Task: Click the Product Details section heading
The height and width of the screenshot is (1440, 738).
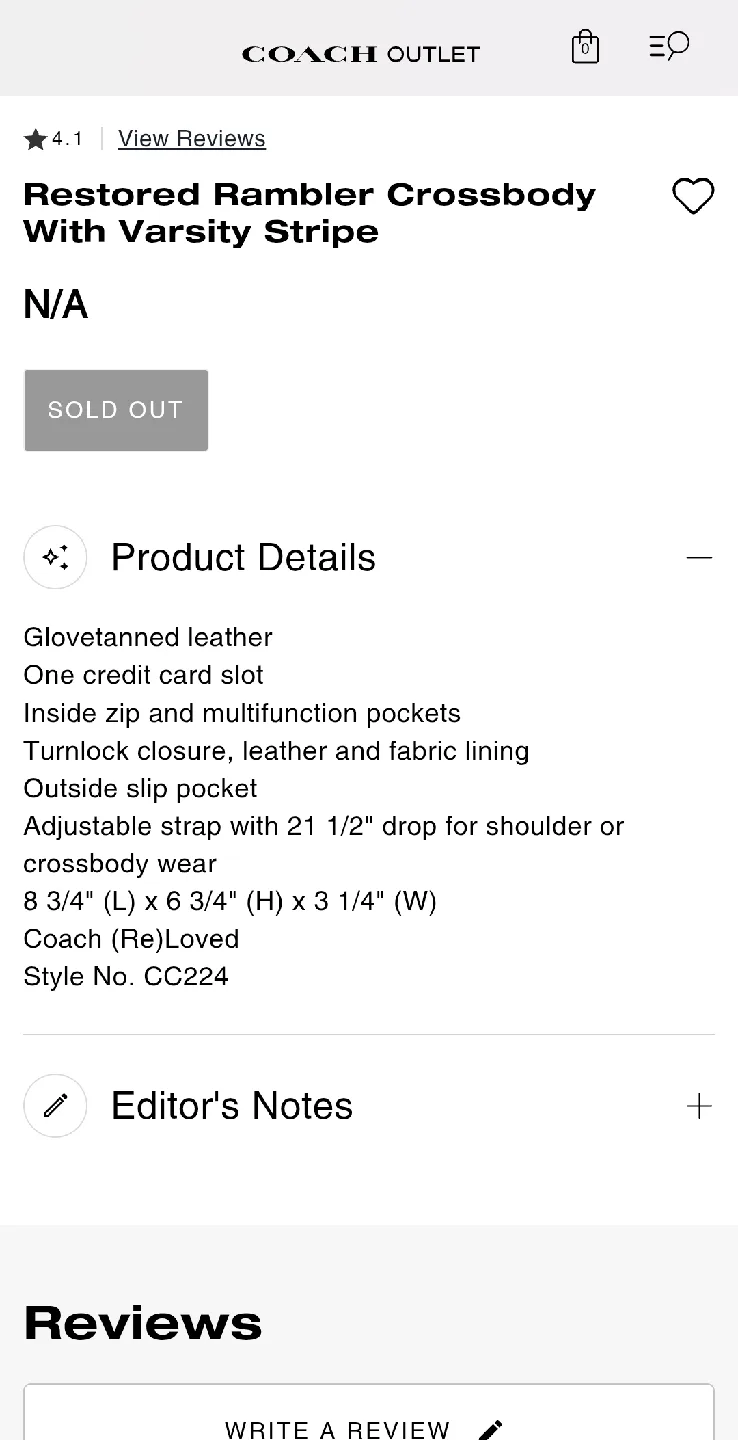Action: click(243, 558)
